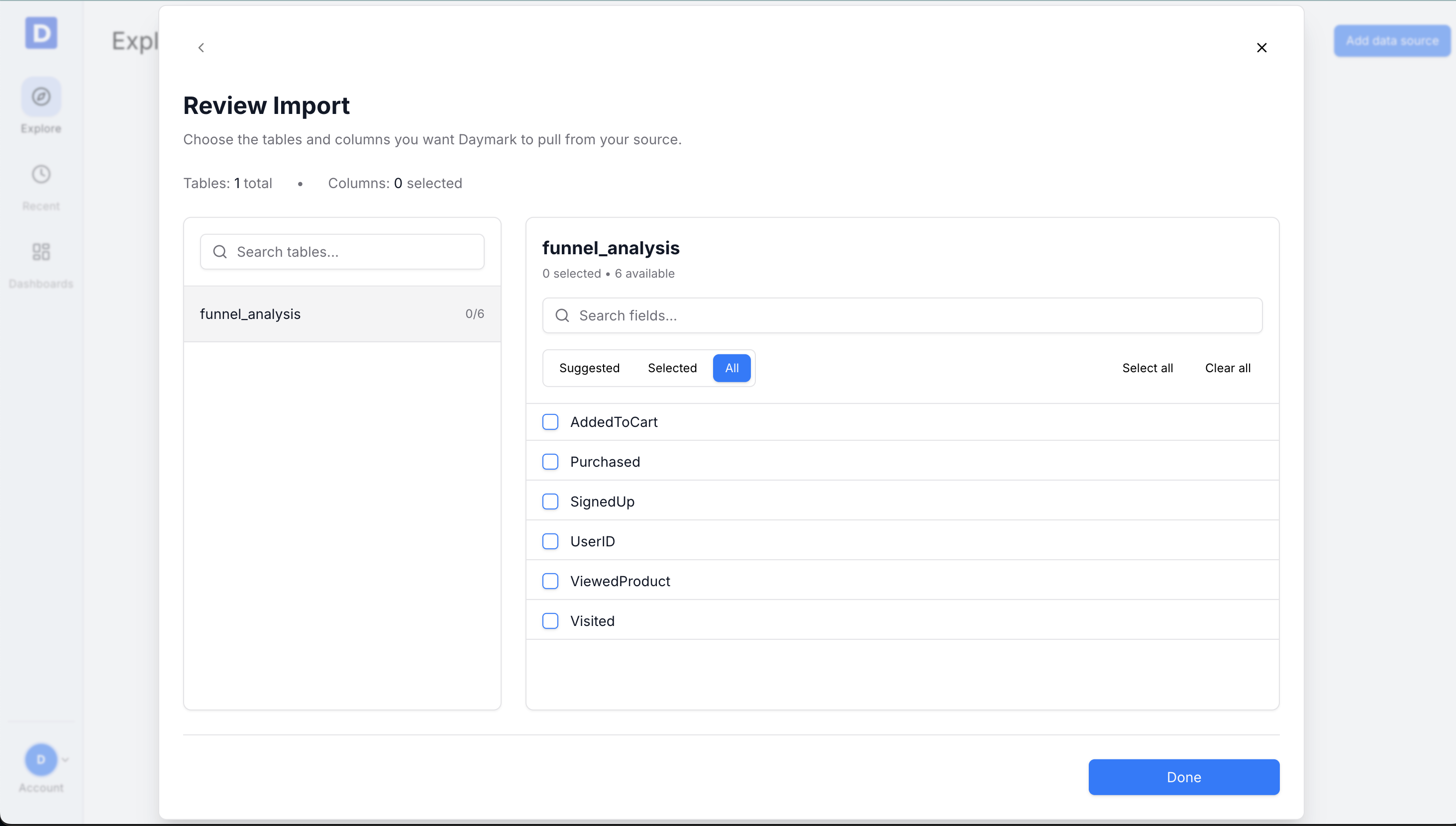The height and width of the screenshot is (826, 1456).
Task: Click the Account avatar at the bottom
Action: (41, 760)
